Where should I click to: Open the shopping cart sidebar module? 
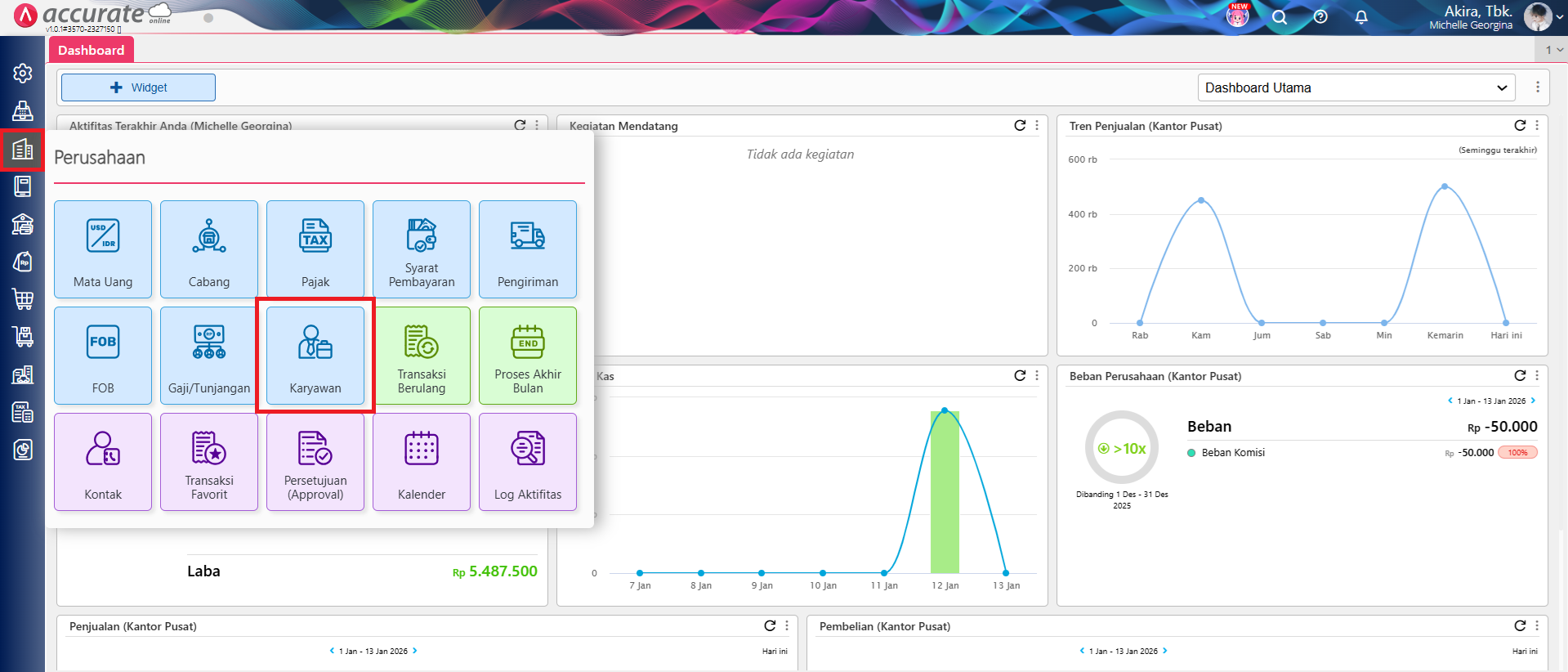pos(23,299)
